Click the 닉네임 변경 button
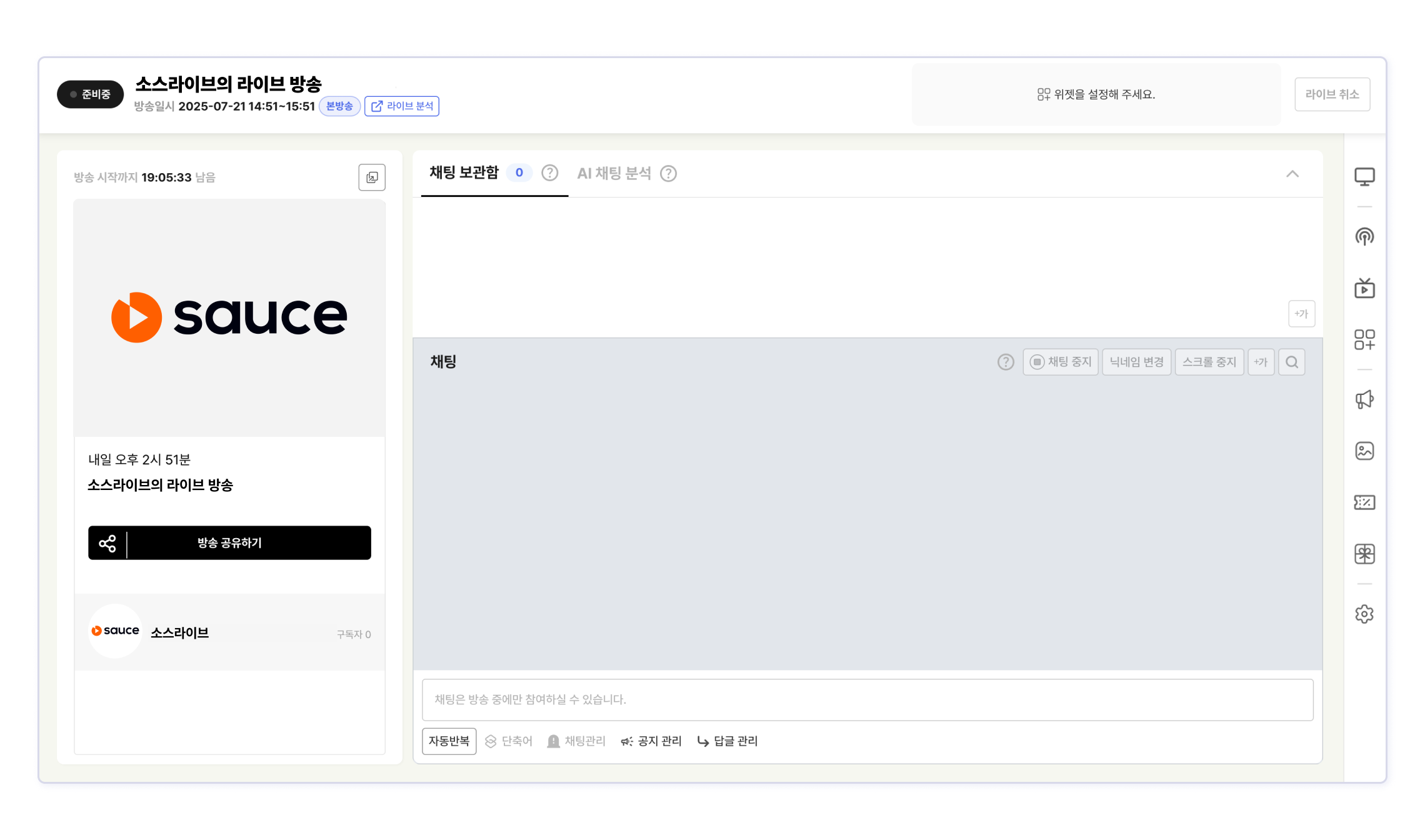The width and height of the screenshot is (1425, 840). tap(1136, 362)
